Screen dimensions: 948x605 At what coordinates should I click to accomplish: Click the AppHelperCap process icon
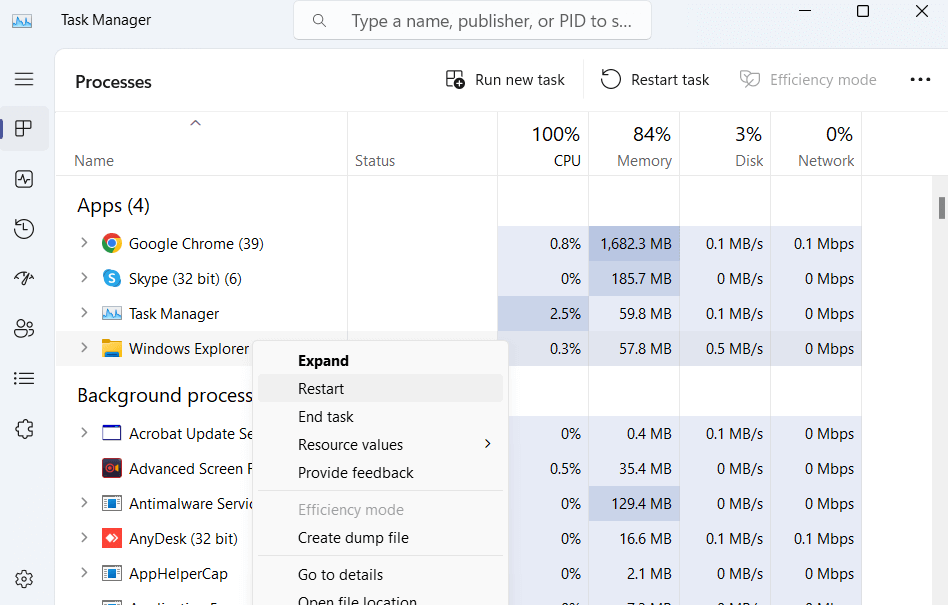tap(112, 574)
